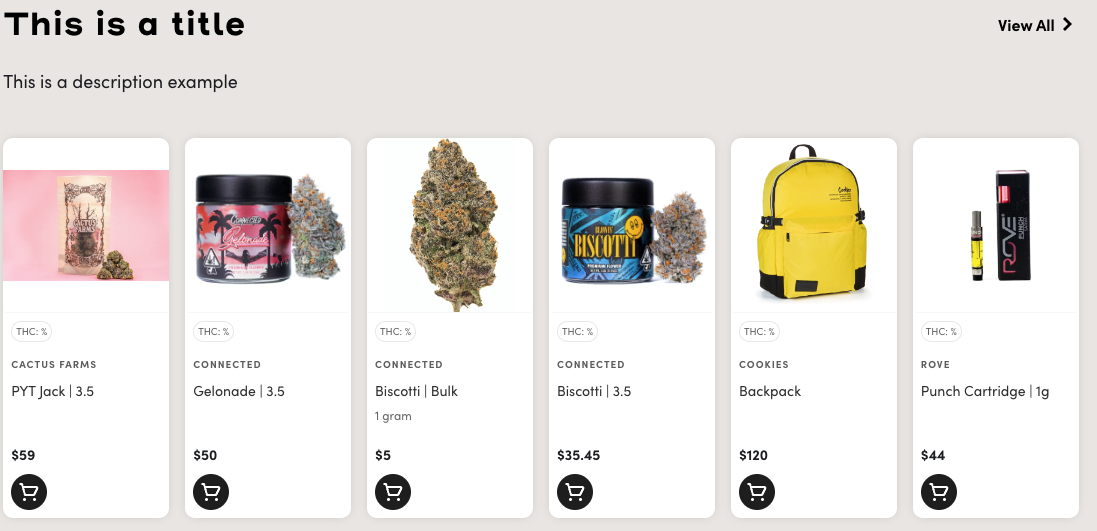1097x531 pixels.
Task: Click cart icon for Biscotti 3.5
Action: [575, 492]
